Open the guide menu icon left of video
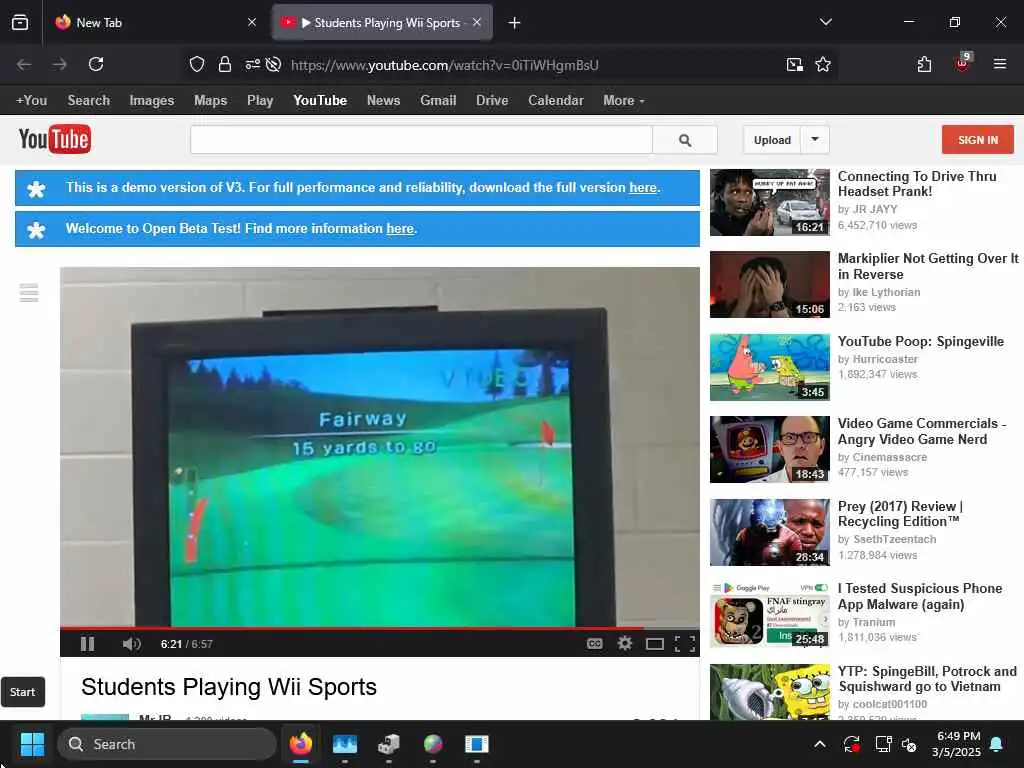 29,293
